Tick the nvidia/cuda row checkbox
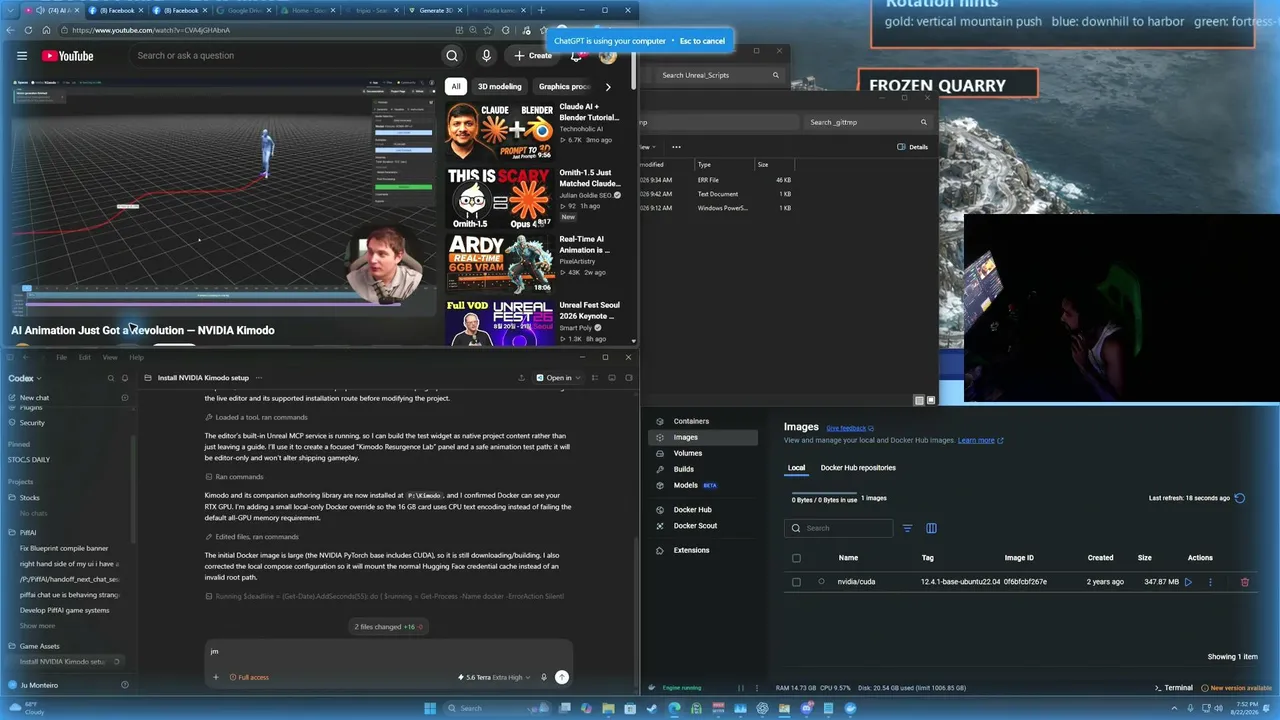This screenshot has height=720, width=1280. pyautogui.click(x=796, y=582)
